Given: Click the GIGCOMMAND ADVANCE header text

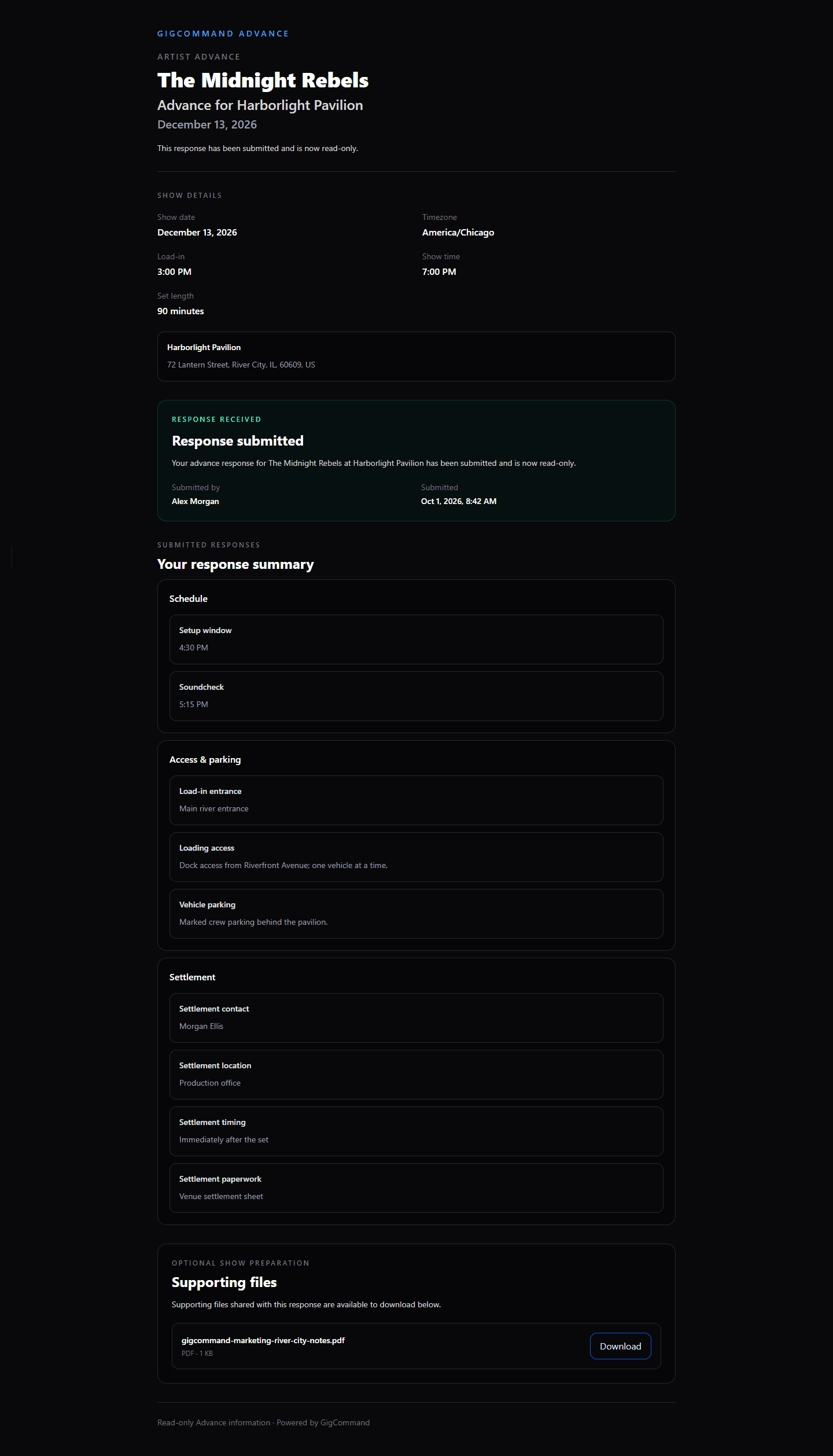Looking at the screenshot, I should tap(223, 34).
